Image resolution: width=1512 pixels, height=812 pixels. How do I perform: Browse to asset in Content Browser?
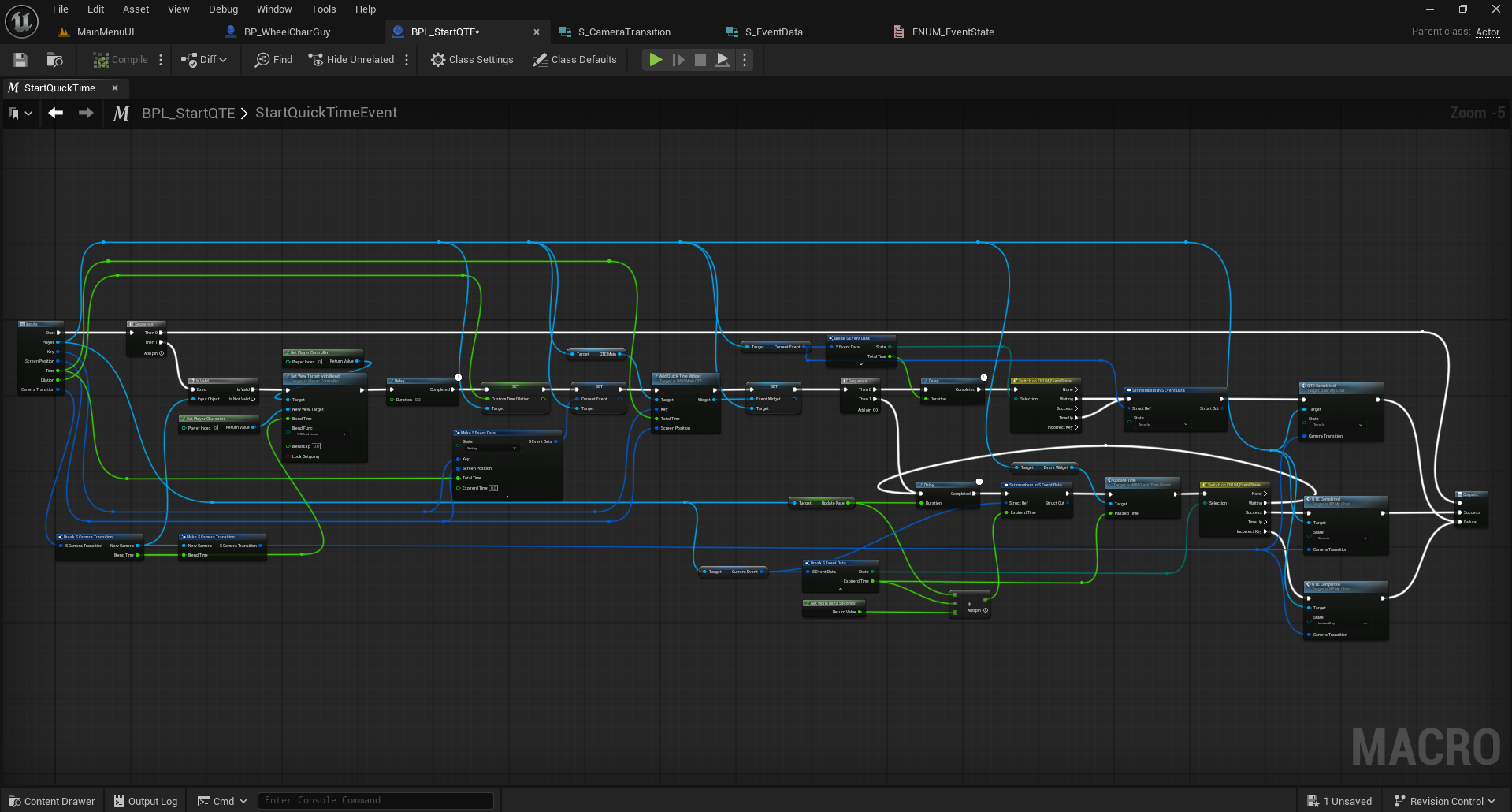[x=54, y=60]
